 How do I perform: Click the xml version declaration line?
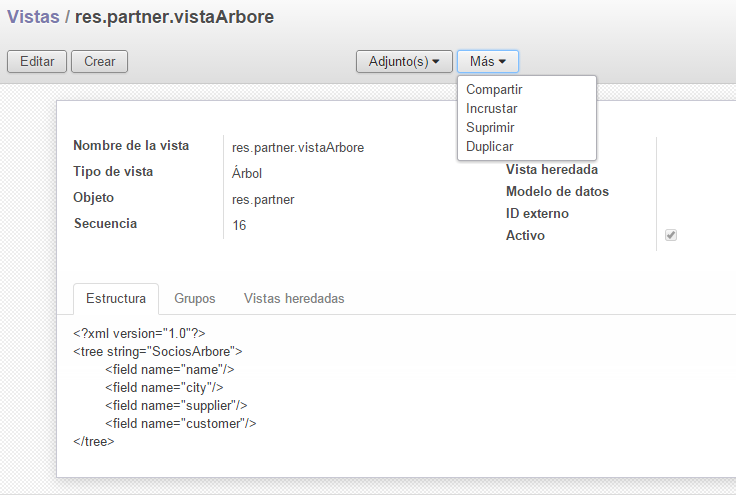[139, 334]
